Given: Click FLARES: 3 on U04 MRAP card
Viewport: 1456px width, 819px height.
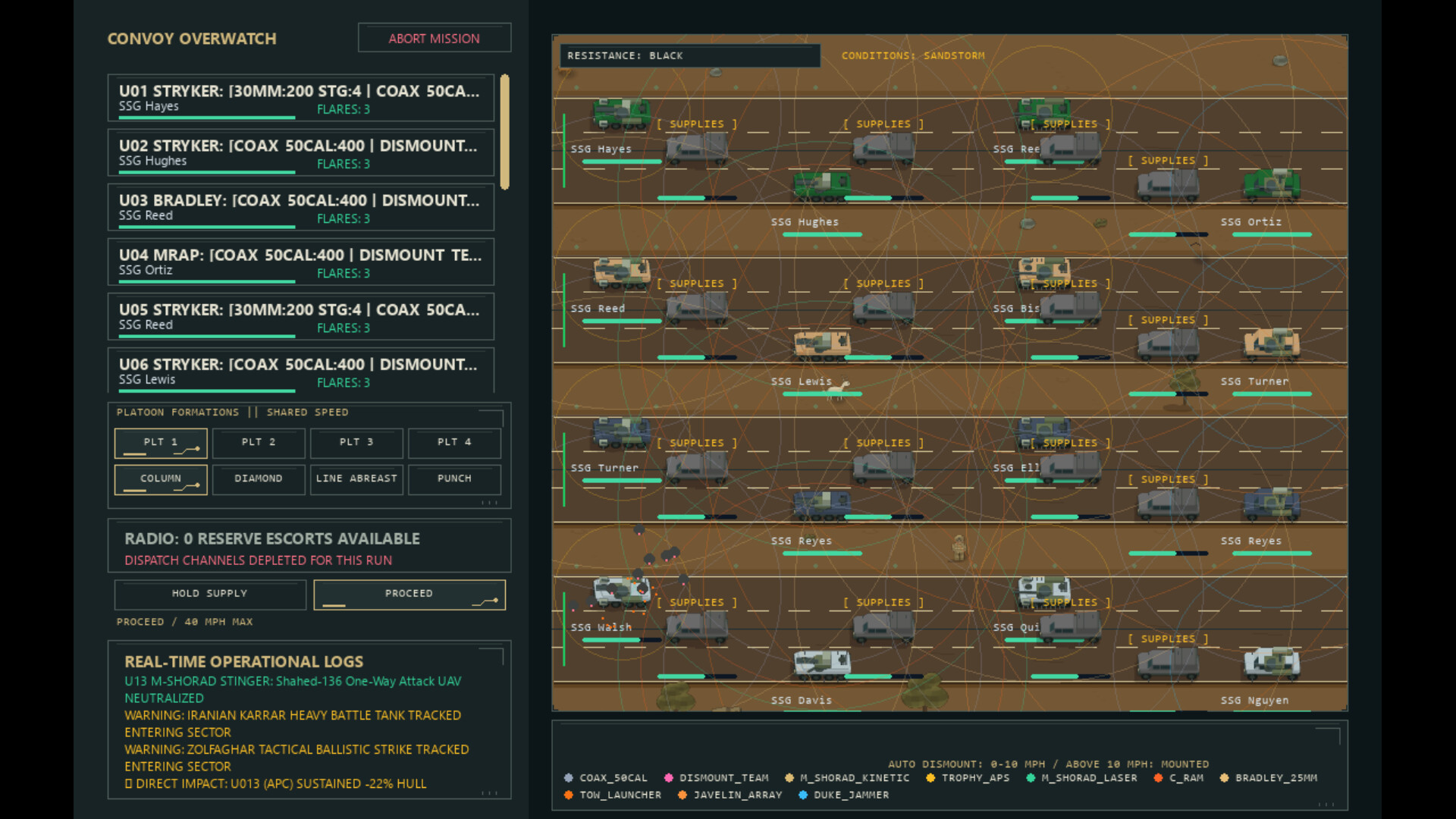Looking at the screenshot, I should 344,273.
